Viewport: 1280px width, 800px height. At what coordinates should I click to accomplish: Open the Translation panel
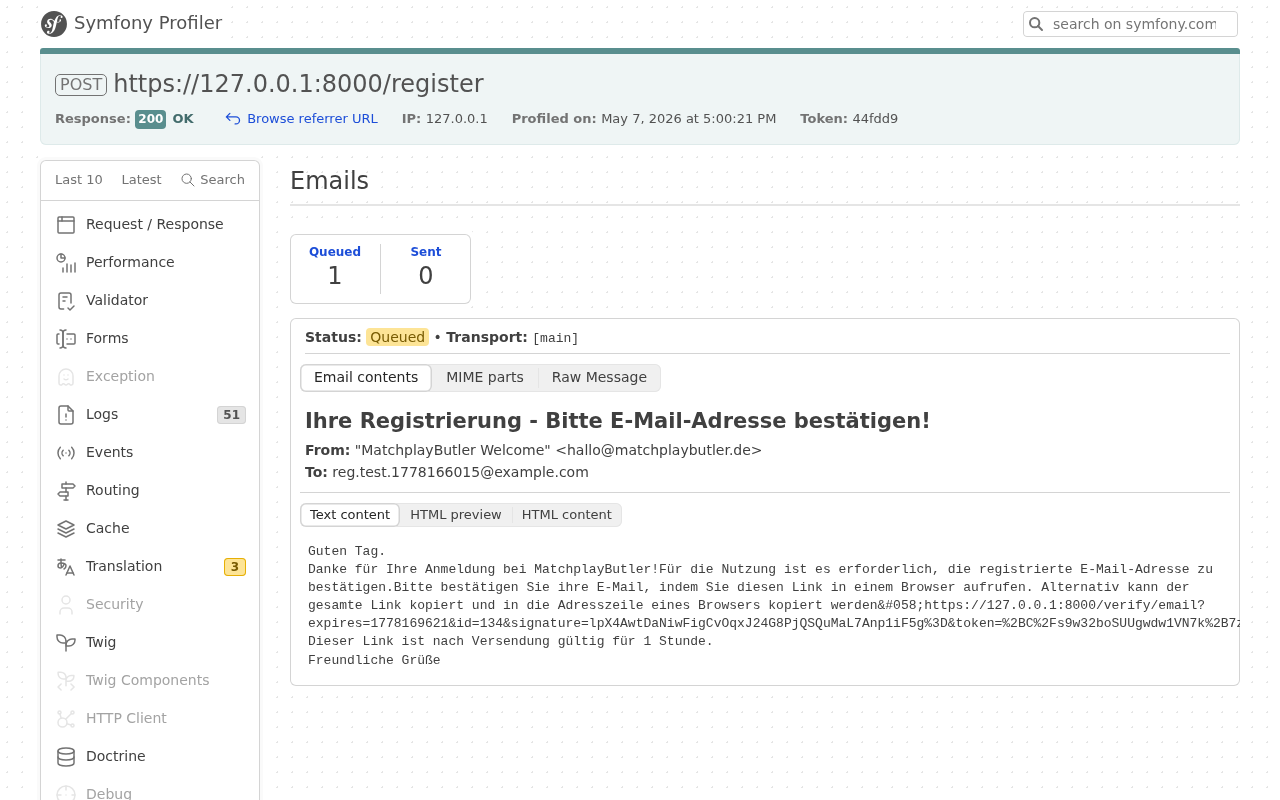point(150,566)
